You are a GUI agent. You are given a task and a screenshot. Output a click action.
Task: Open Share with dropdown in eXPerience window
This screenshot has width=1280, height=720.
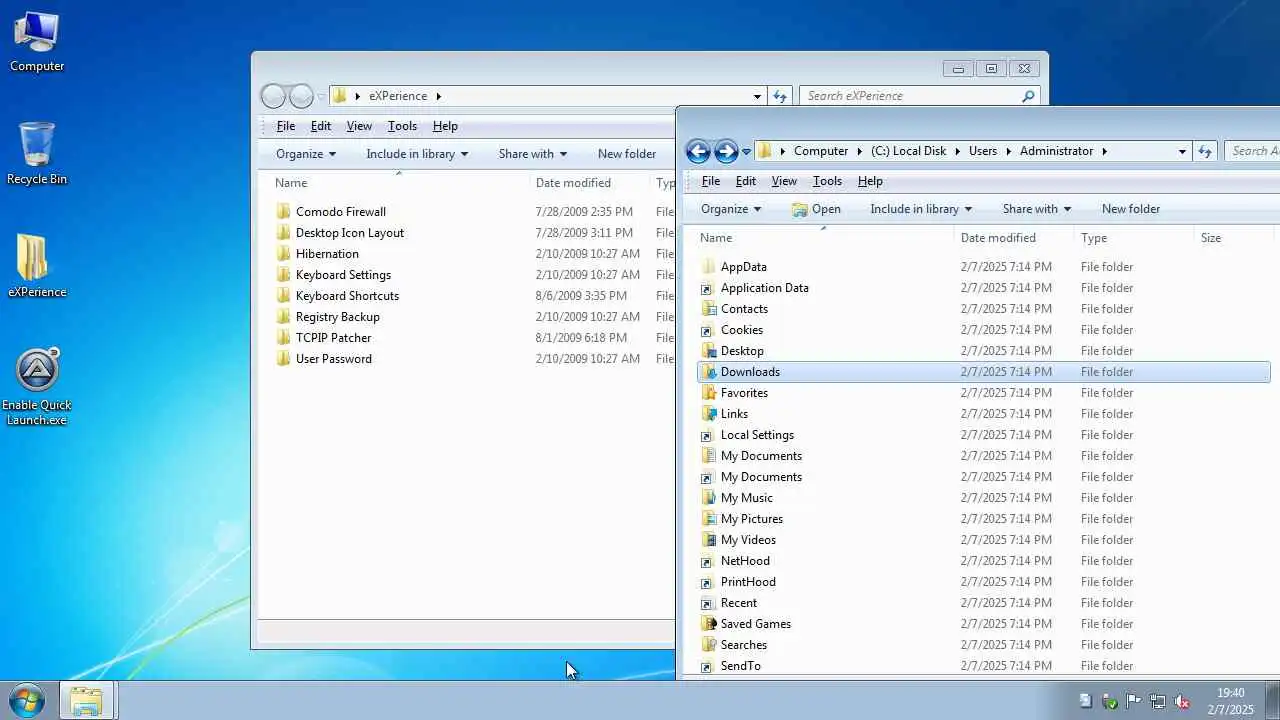click(533, 154)
